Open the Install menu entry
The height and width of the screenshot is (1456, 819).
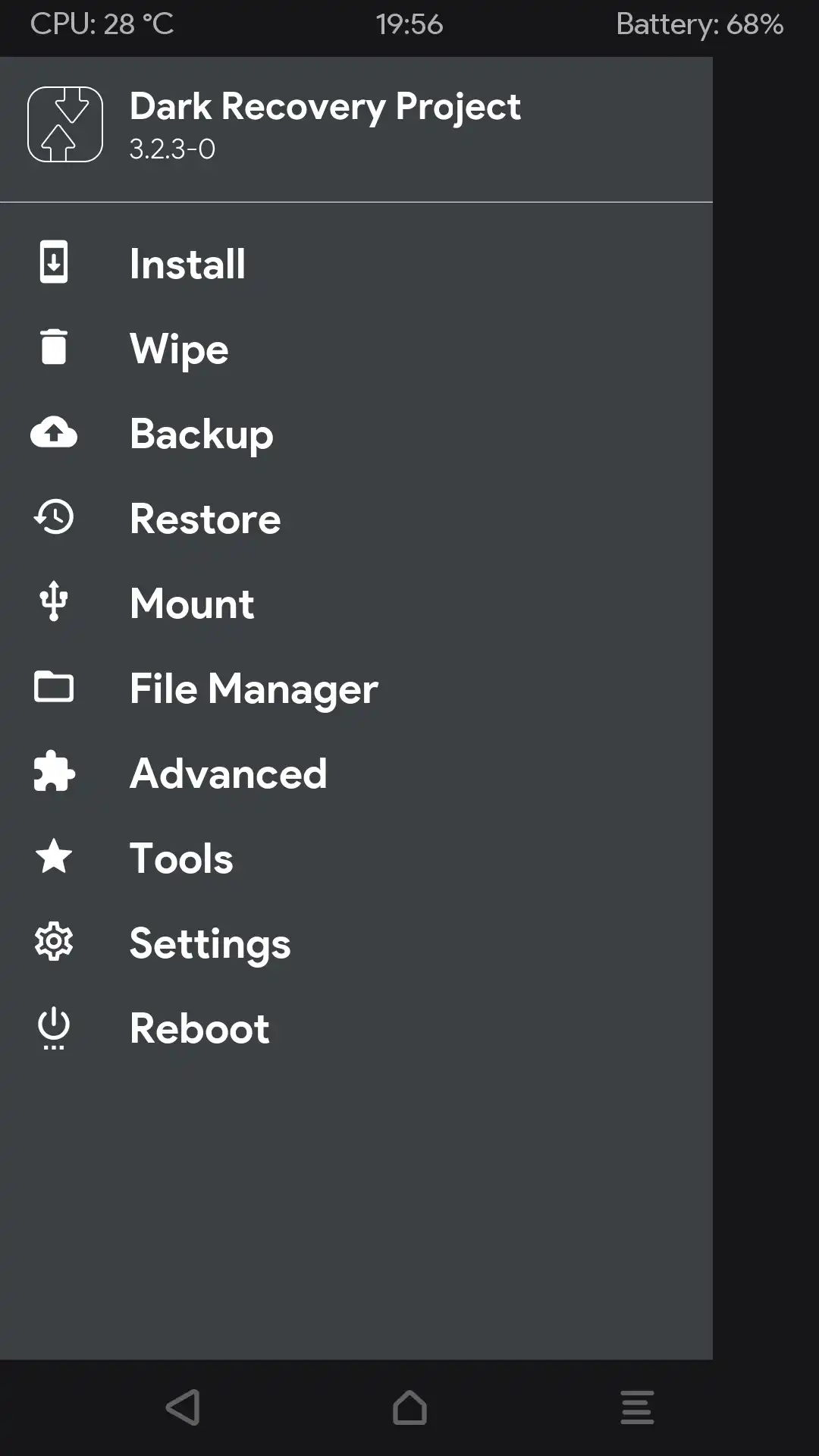click(x=187, y=264)
